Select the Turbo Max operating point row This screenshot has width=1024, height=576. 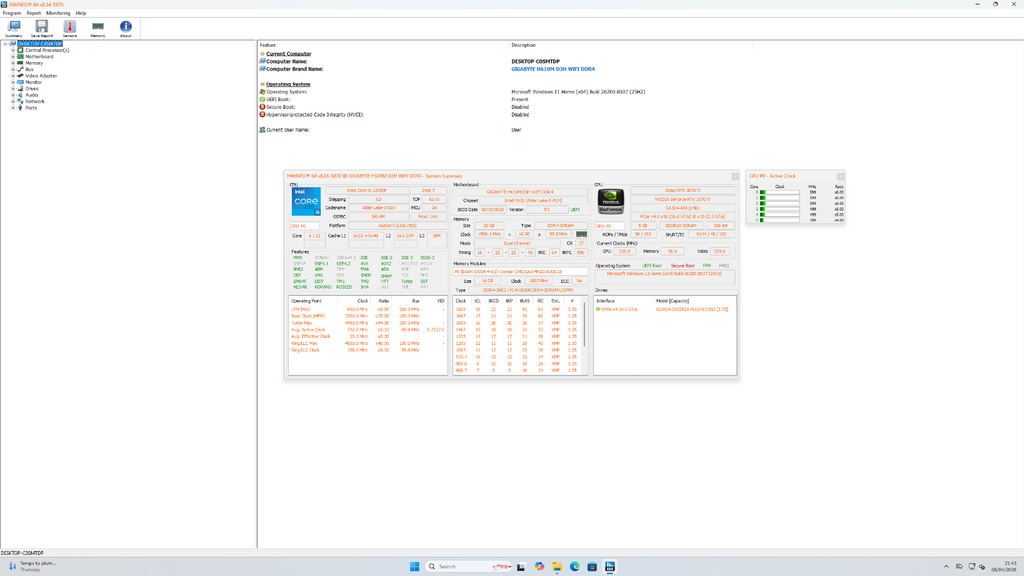[x=368, y=323]
